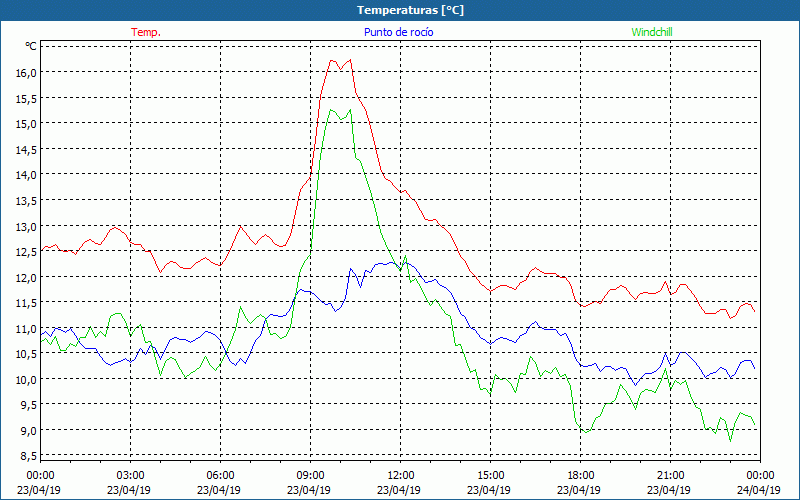This screenshot has width=800, height=500.
Task: Click the 18:00 time axis label
Action: click(581, 476)
